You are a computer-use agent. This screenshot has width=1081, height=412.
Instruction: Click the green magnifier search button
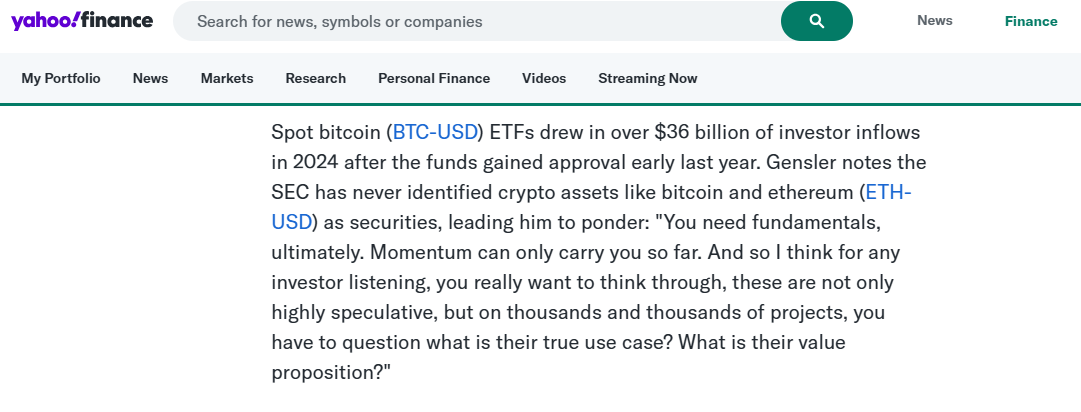816,21
